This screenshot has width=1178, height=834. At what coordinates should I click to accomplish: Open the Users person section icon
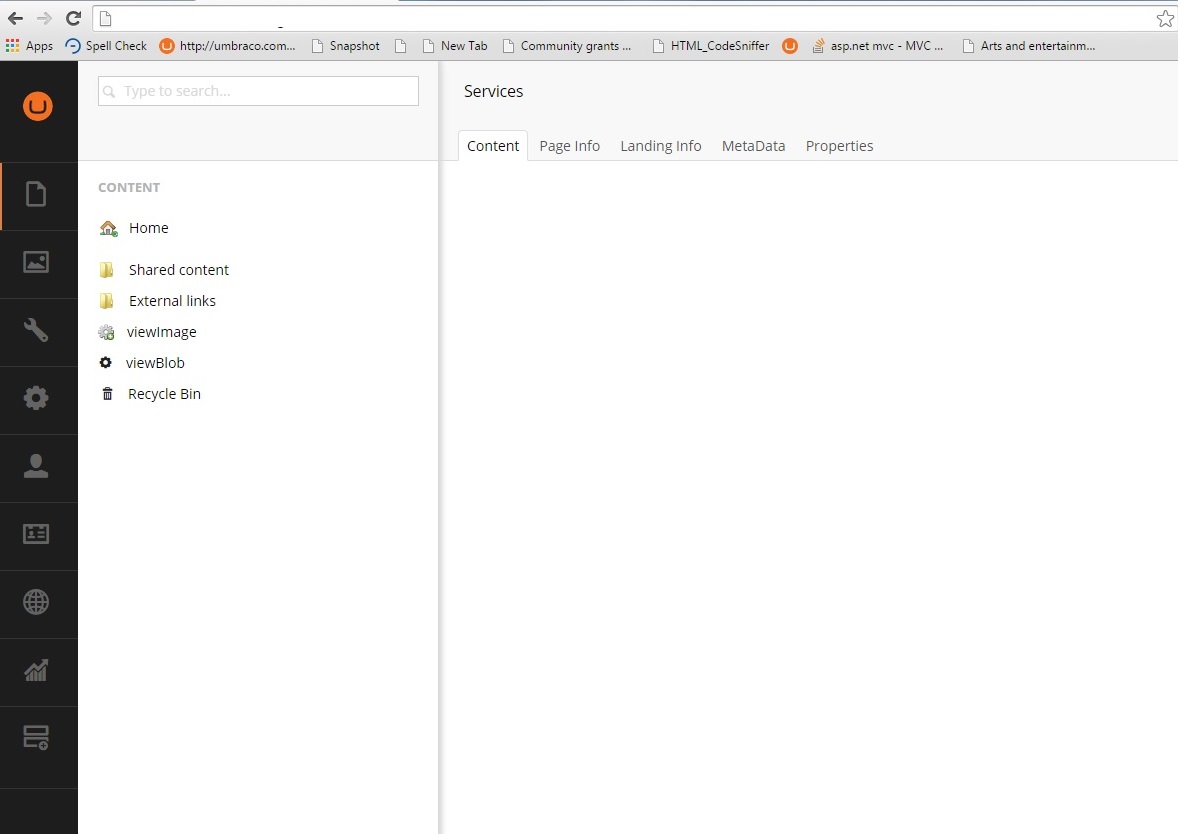coord(37,466)
